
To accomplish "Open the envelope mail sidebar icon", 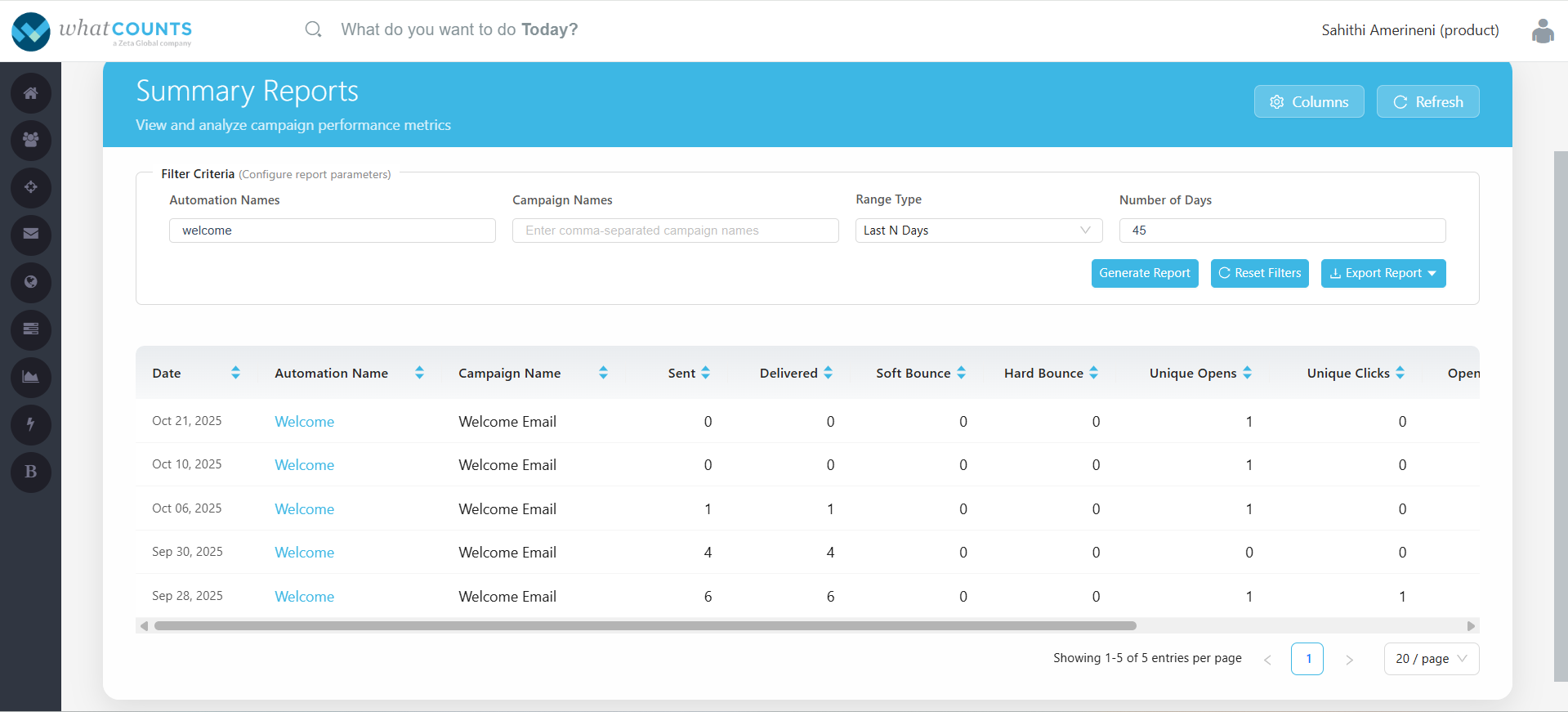I will [x=31, y=234].
